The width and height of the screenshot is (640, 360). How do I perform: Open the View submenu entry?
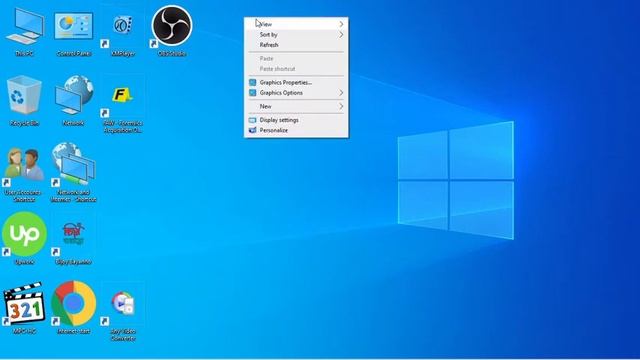pyautogui.click(x=296, y=24)
